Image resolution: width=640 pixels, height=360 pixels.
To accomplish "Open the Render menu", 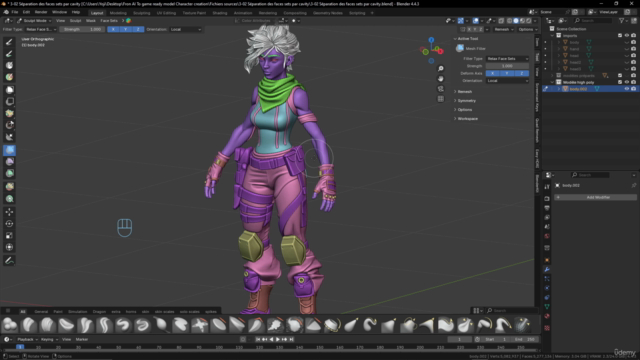I will tap(41, 12).
